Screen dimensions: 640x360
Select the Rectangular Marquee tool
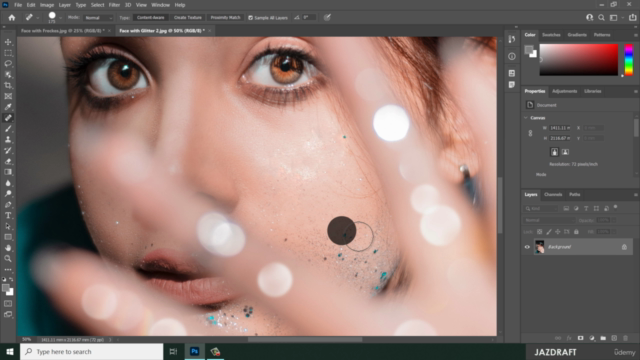[8, 53]
